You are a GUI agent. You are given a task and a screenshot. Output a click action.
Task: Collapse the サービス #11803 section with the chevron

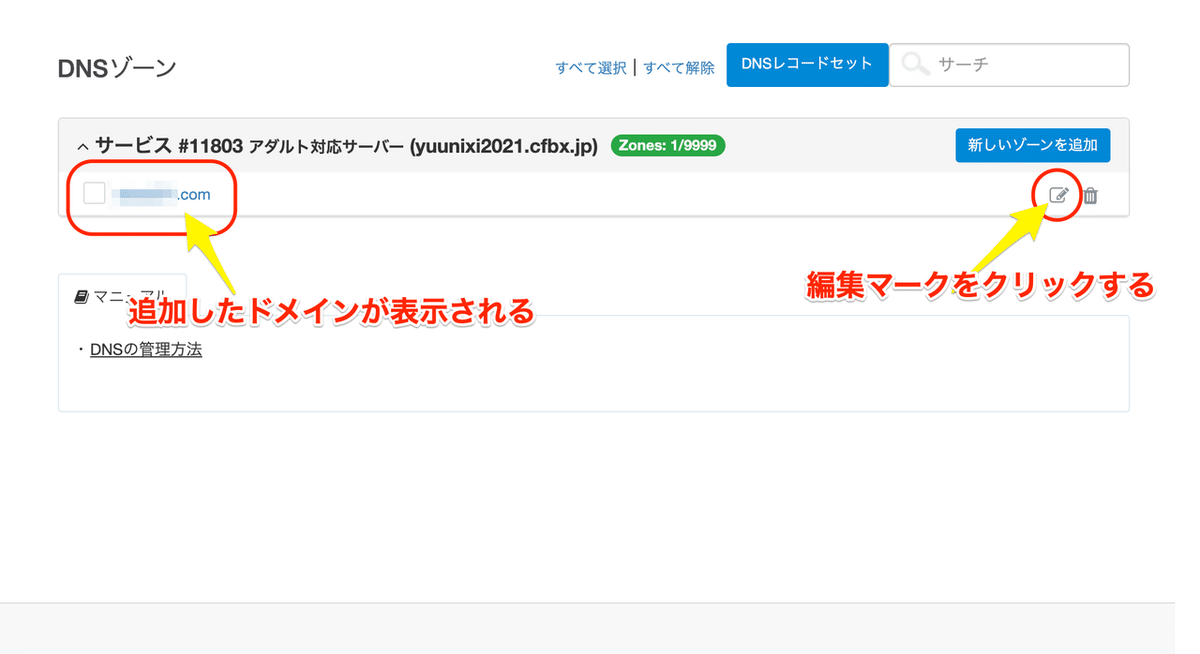[82, 145]
